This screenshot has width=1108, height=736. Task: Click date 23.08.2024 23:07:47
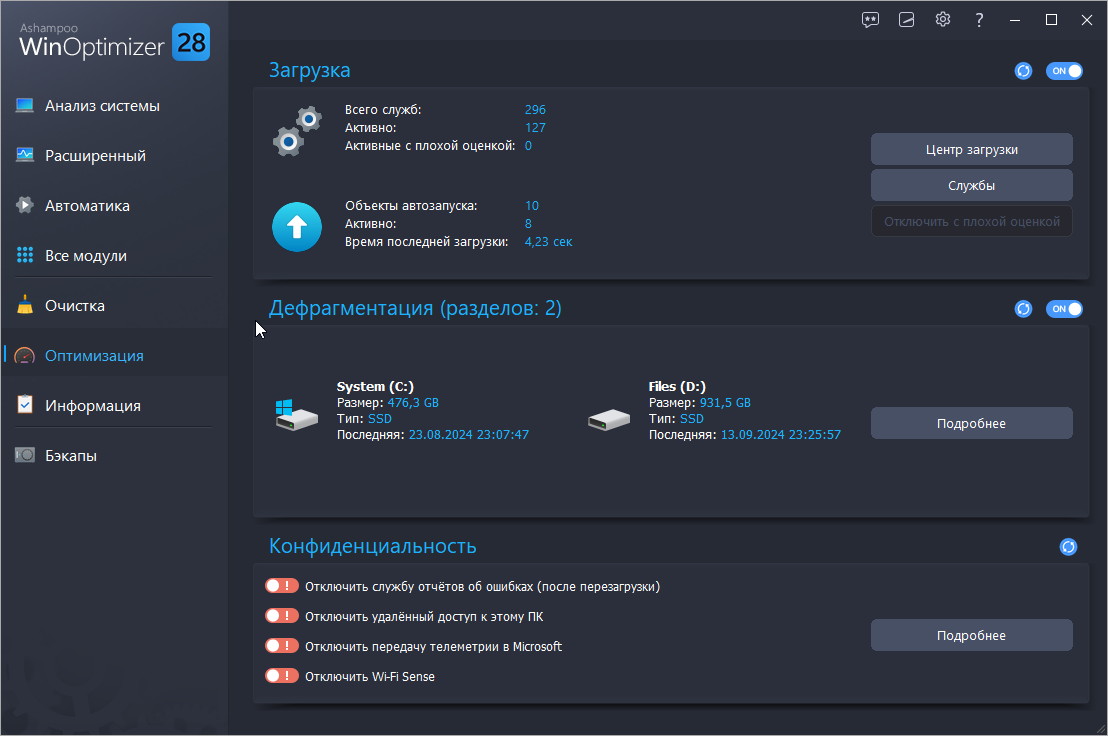point(468,434)
